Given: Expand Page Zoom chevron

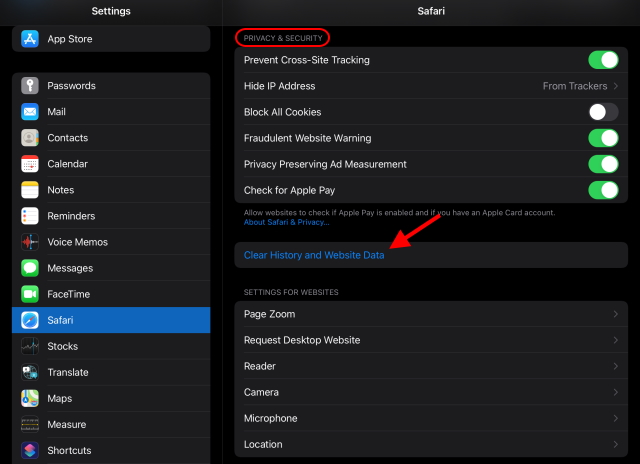Looking at the screenshot, I should click(x=616, y=314).
